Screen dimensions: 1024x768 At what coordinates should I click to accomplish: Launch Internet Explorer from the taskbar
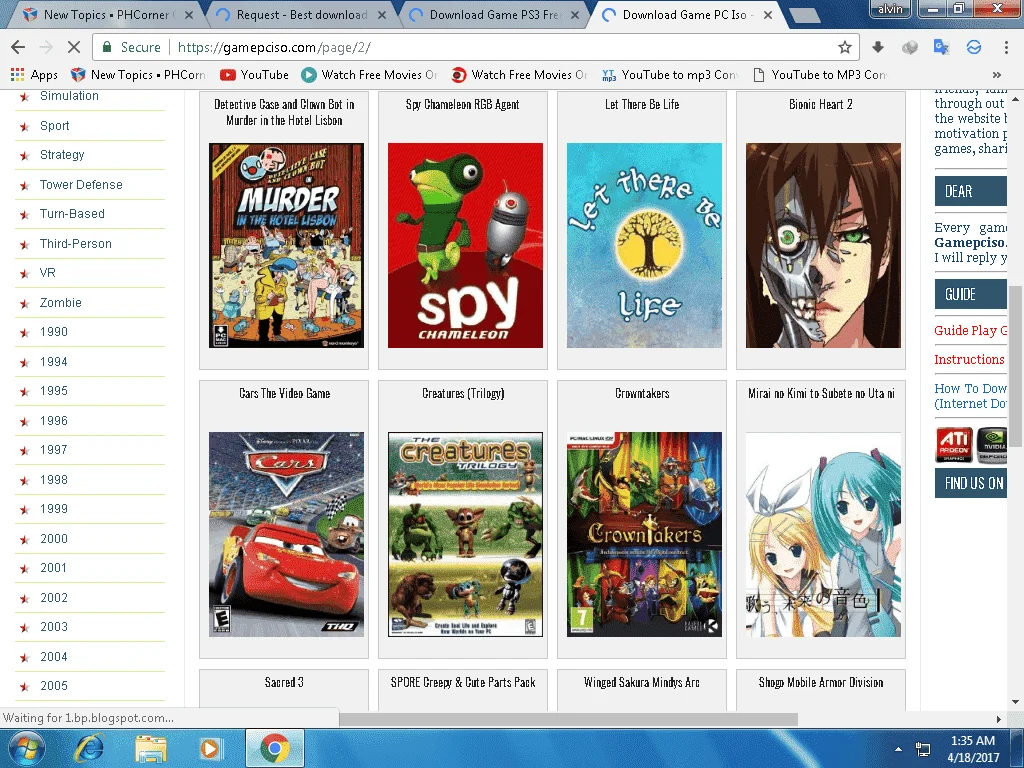89,748
